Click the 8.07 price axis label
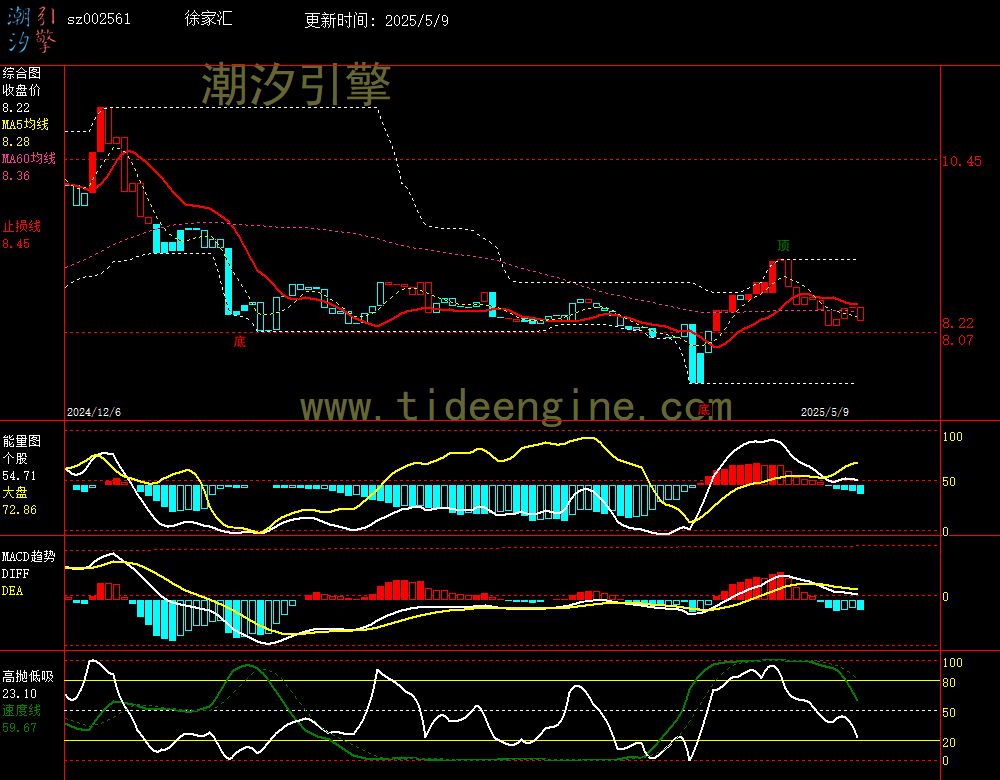The image size is (1000, 780). pos(958,341)
